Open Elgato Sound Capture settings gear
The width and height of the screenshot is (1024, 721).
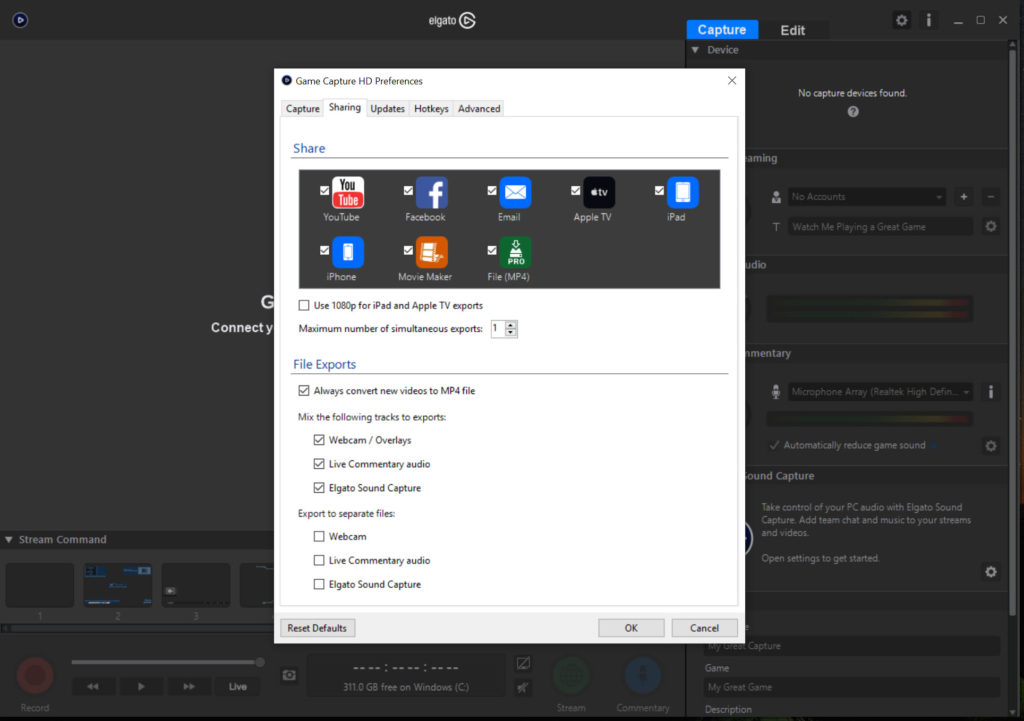coord(991,572)
